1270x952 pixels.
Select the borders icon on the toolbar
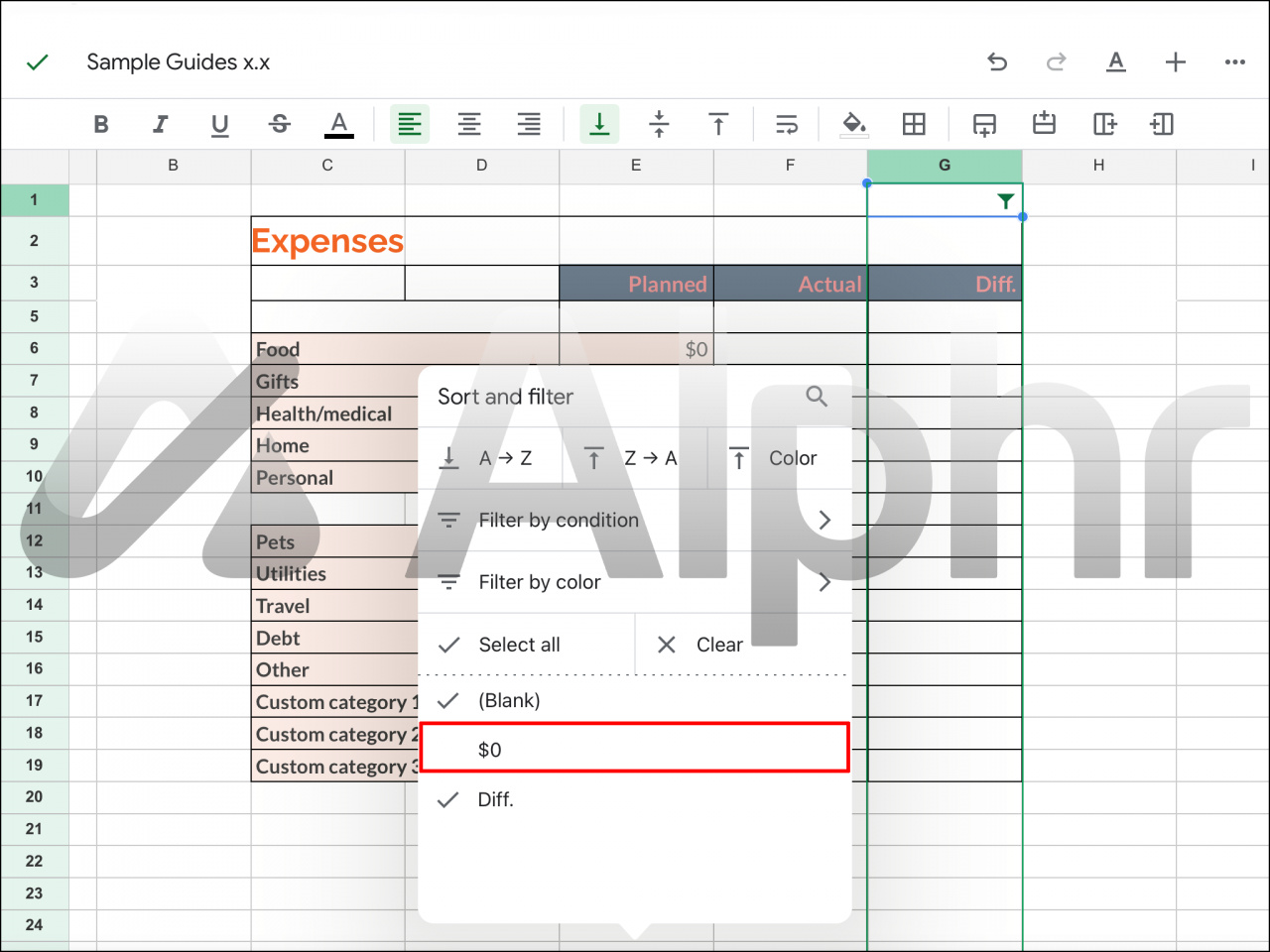click(914, 124)
